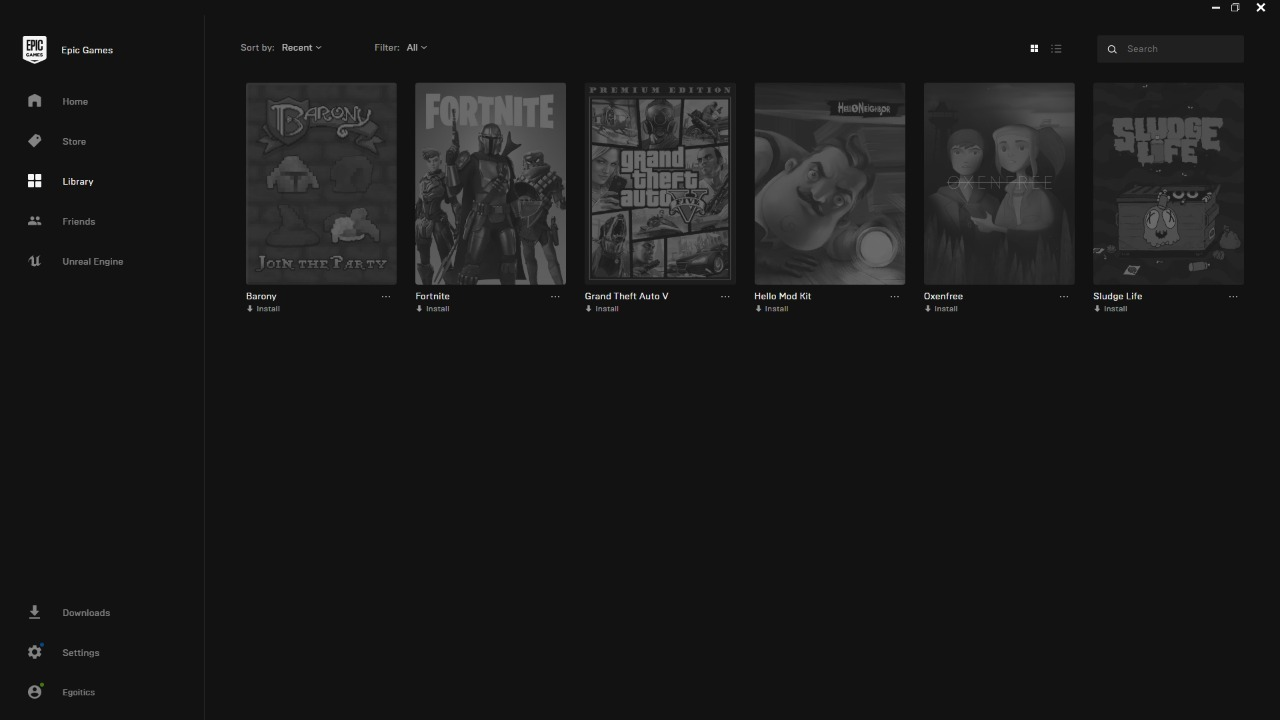Image resolution: width=1280 pixels, height=720 pixels.
Task: Click the Fortnite cover art
Action: pyautogui.click(x=490, y=184)
